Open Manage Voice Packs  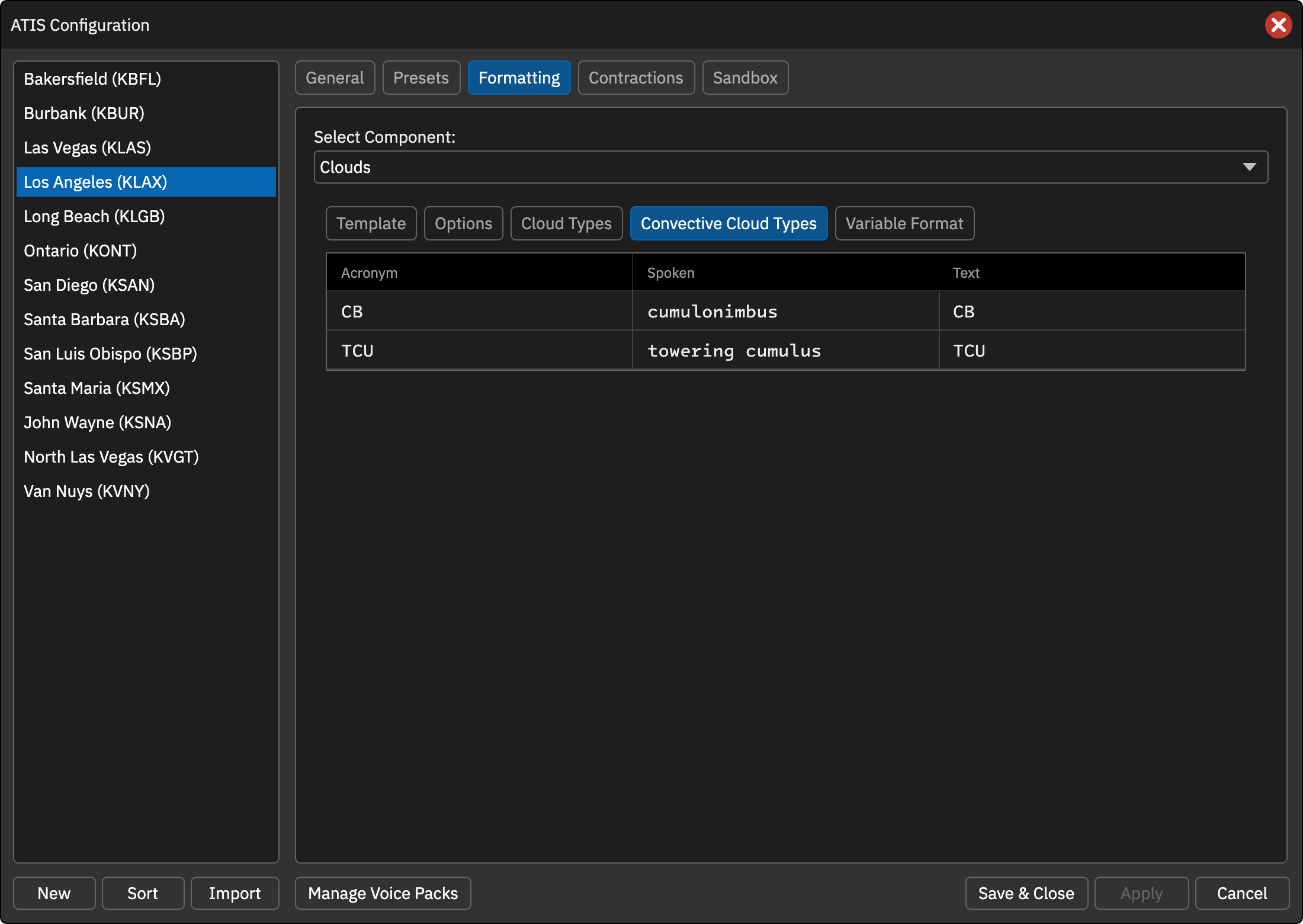pos(383,893)
